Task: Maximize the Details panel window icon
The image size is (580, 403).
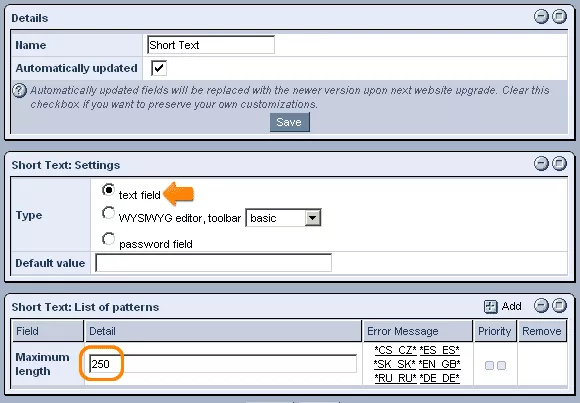Action: point(559,17)
